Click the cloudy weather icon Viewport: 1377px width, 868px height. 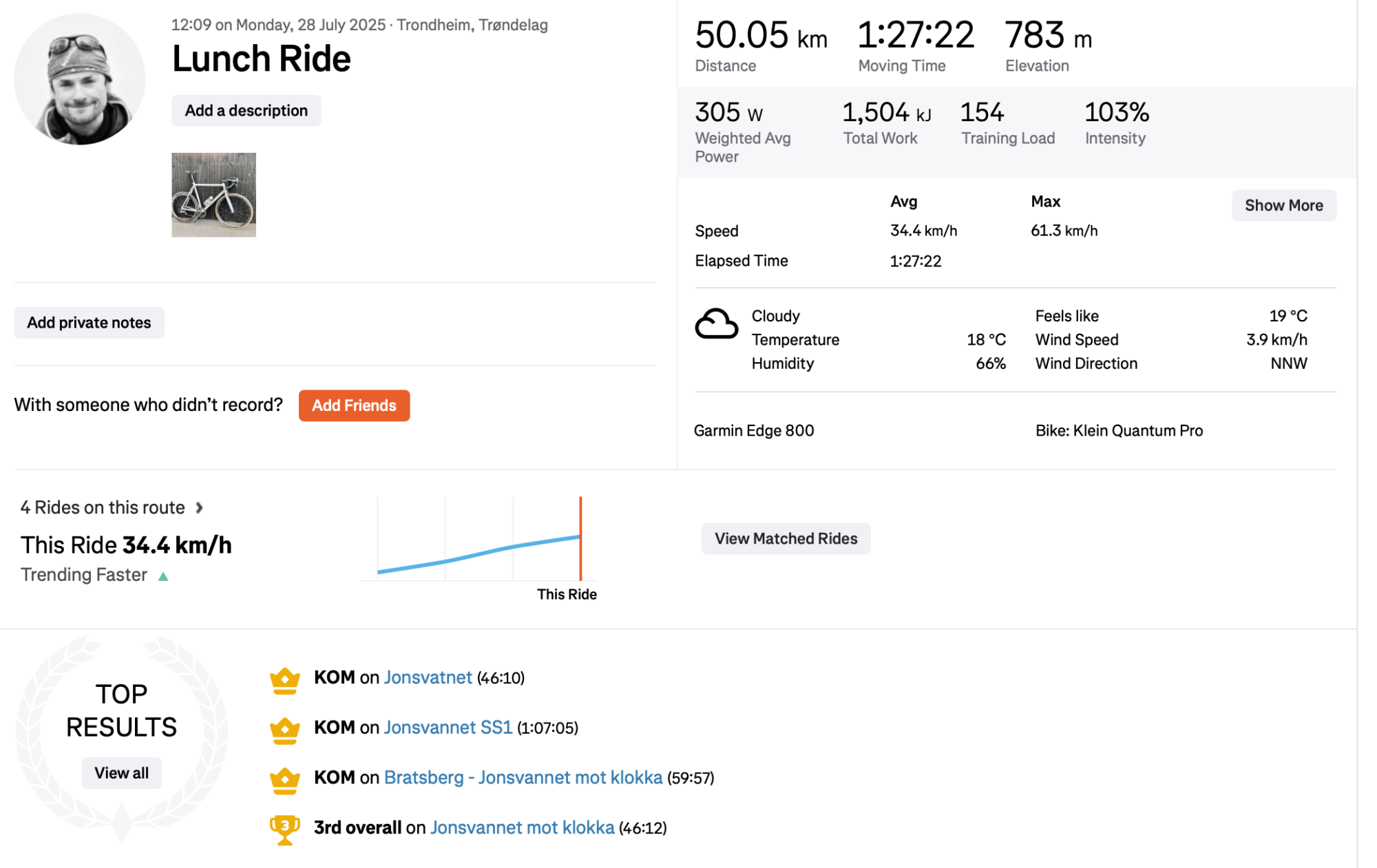(715, 325)
